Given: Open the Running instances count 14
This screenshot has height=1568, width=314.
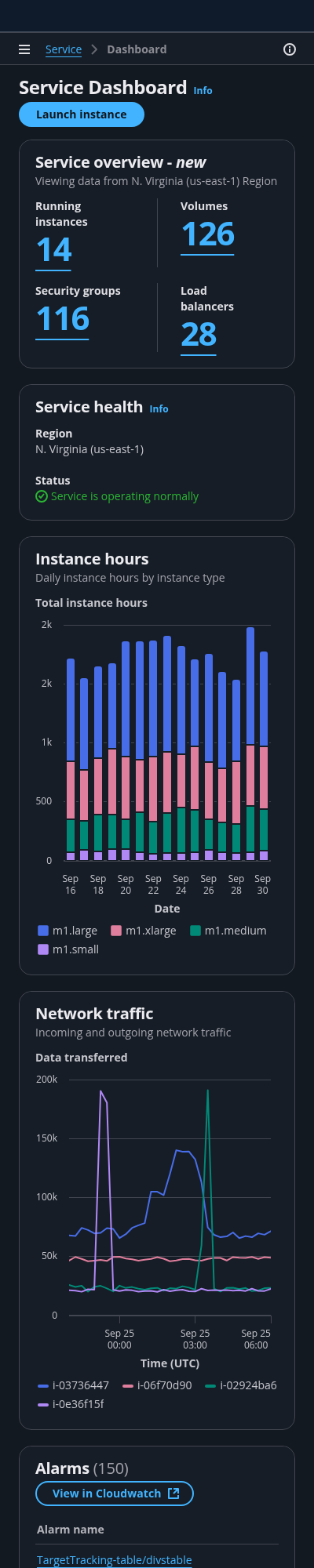Looking at the screenshot, I should coord(53,251).
